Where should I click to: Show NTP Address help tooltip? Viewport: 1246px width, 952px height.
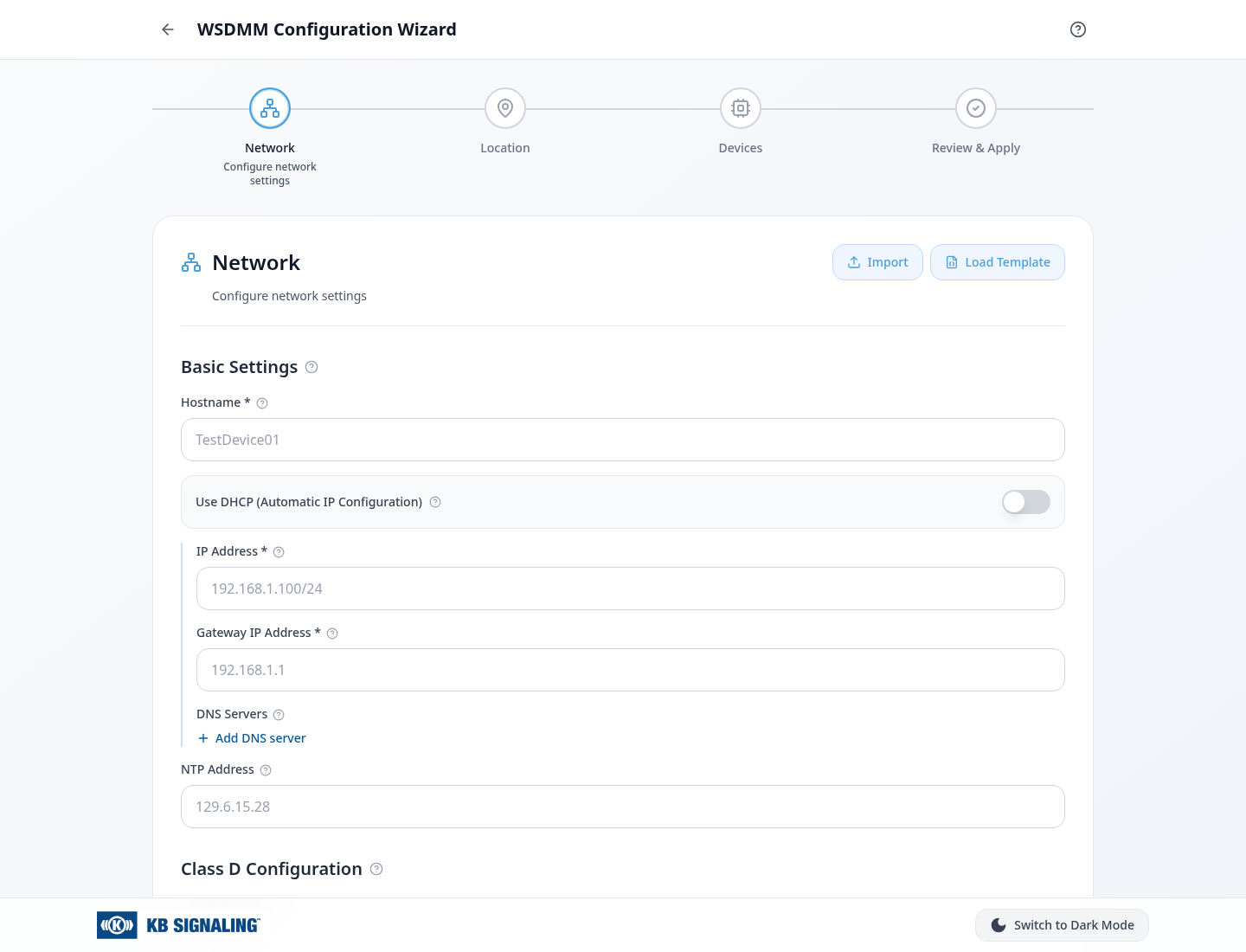[266, 770]
